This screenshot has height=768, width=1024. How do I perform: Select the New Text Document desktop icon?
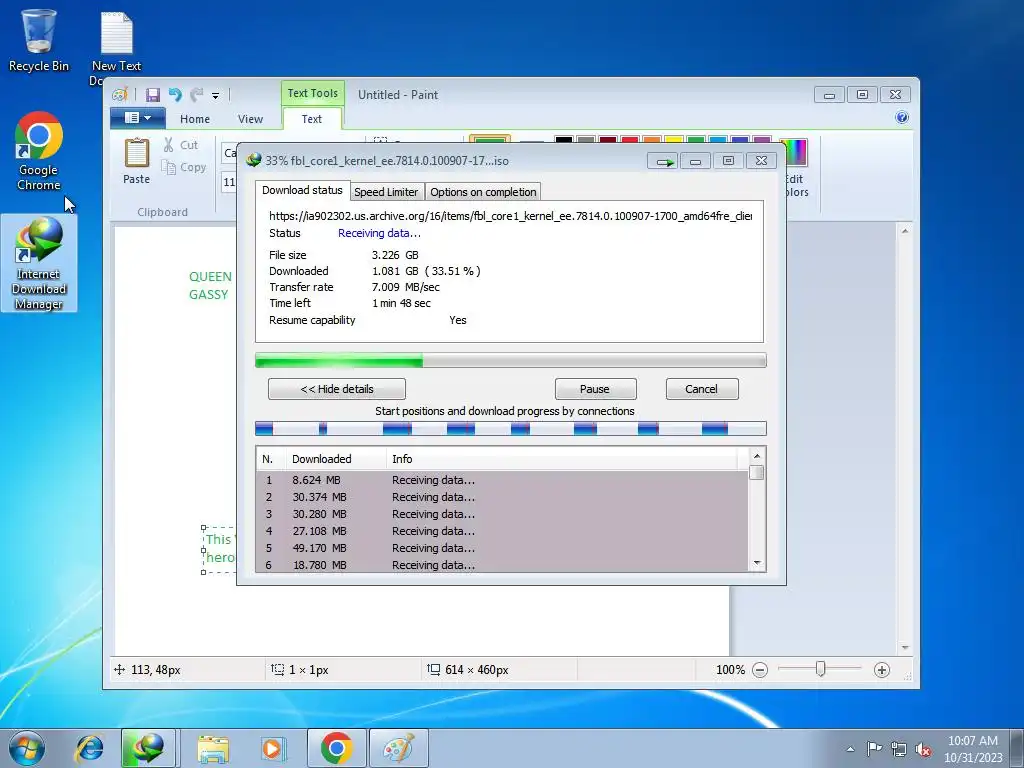coord(116,46)
